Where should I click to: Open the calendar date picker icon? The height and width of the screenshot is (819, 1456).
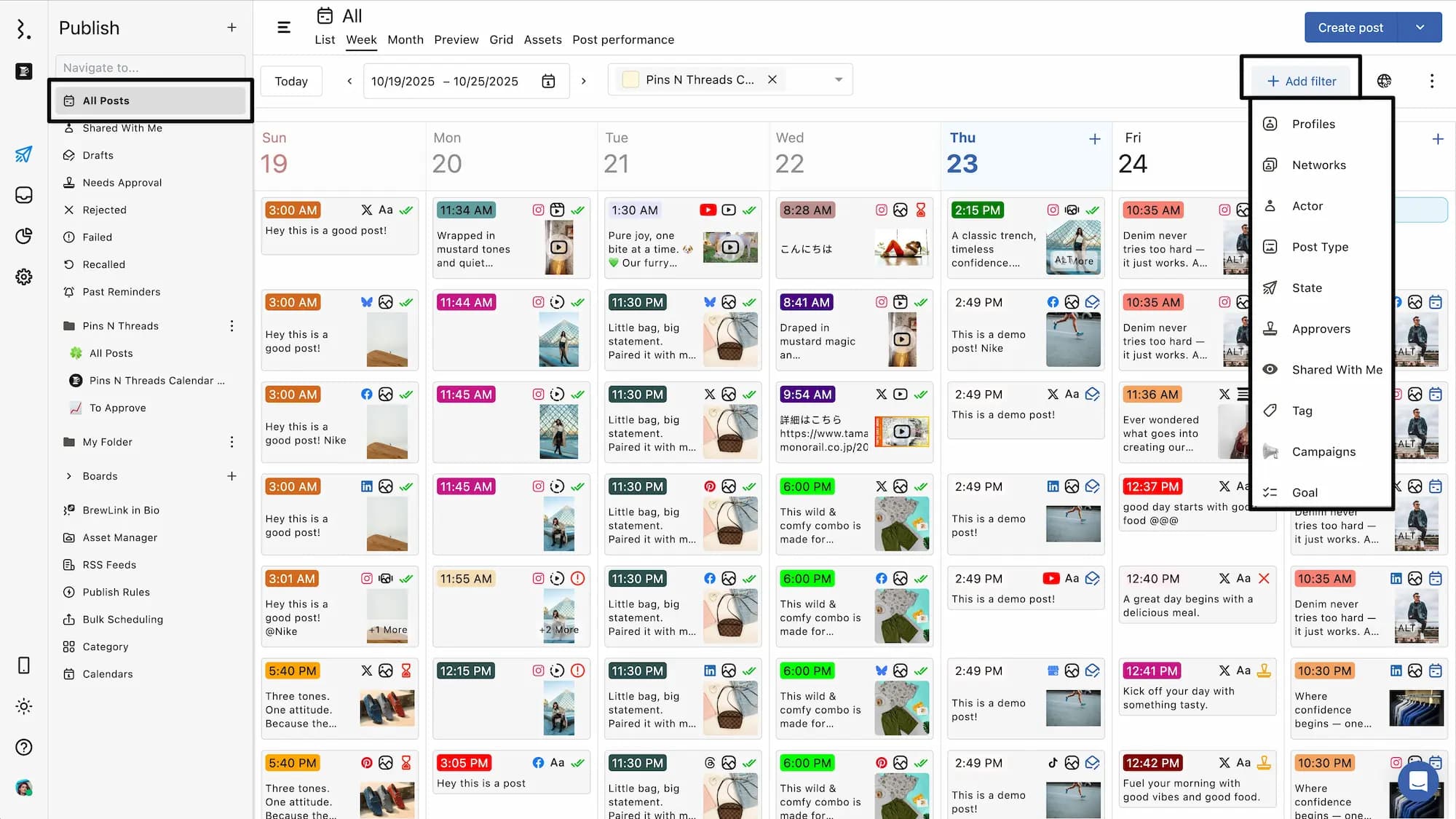pyautogui.click(x=548, y=81)
